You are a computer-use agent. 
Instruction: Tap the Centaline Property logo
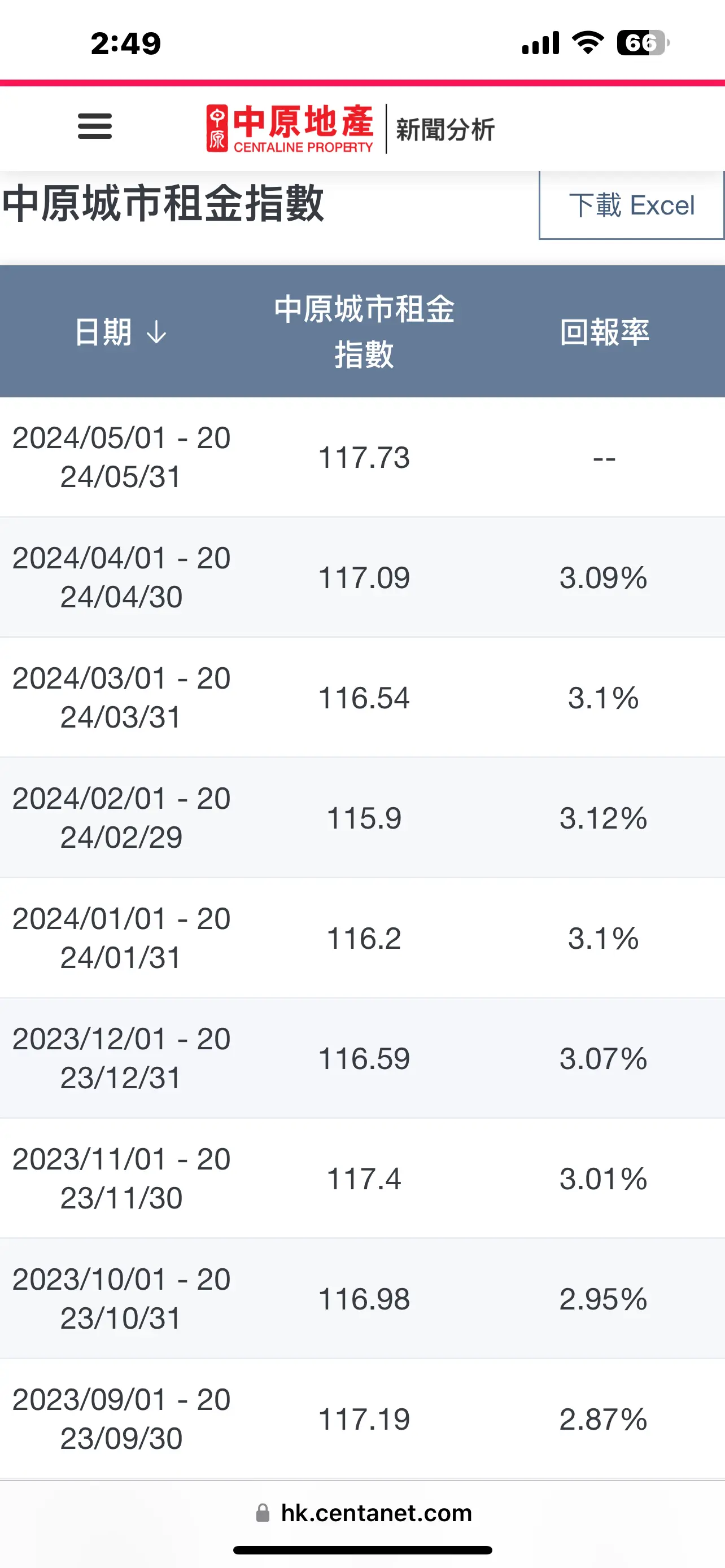pyautogui.click(x=290, y=129)
